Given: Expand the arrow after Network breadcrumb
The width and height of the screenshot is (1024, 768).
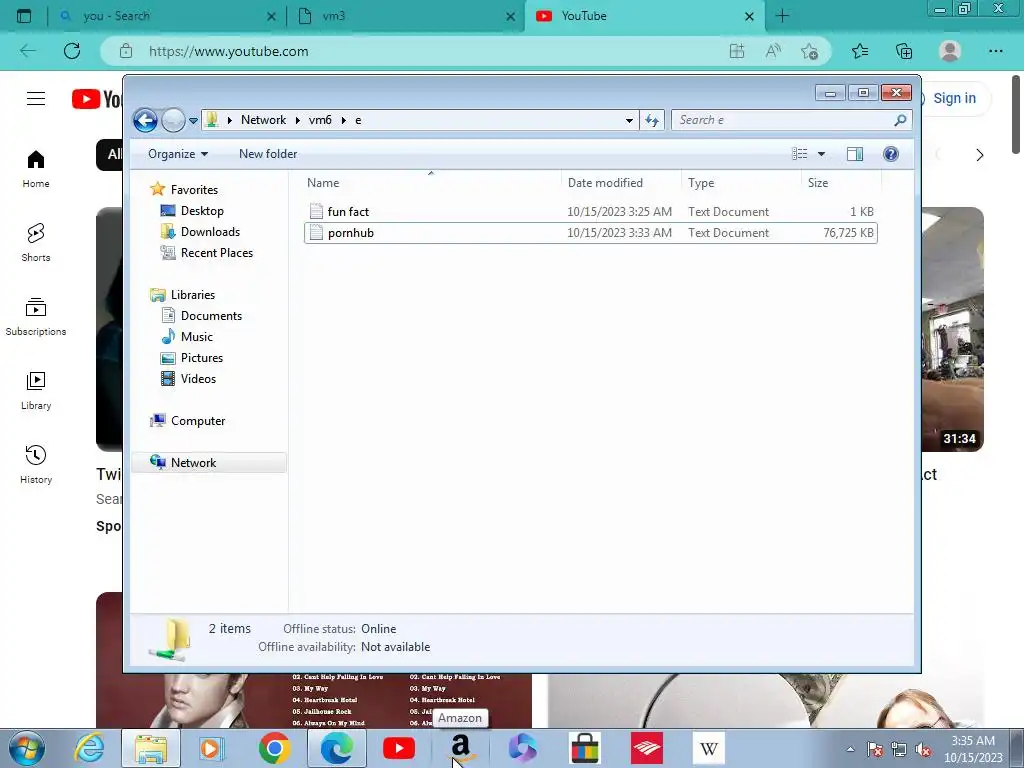Looking at the screenshot, I should tap(298, 120).
